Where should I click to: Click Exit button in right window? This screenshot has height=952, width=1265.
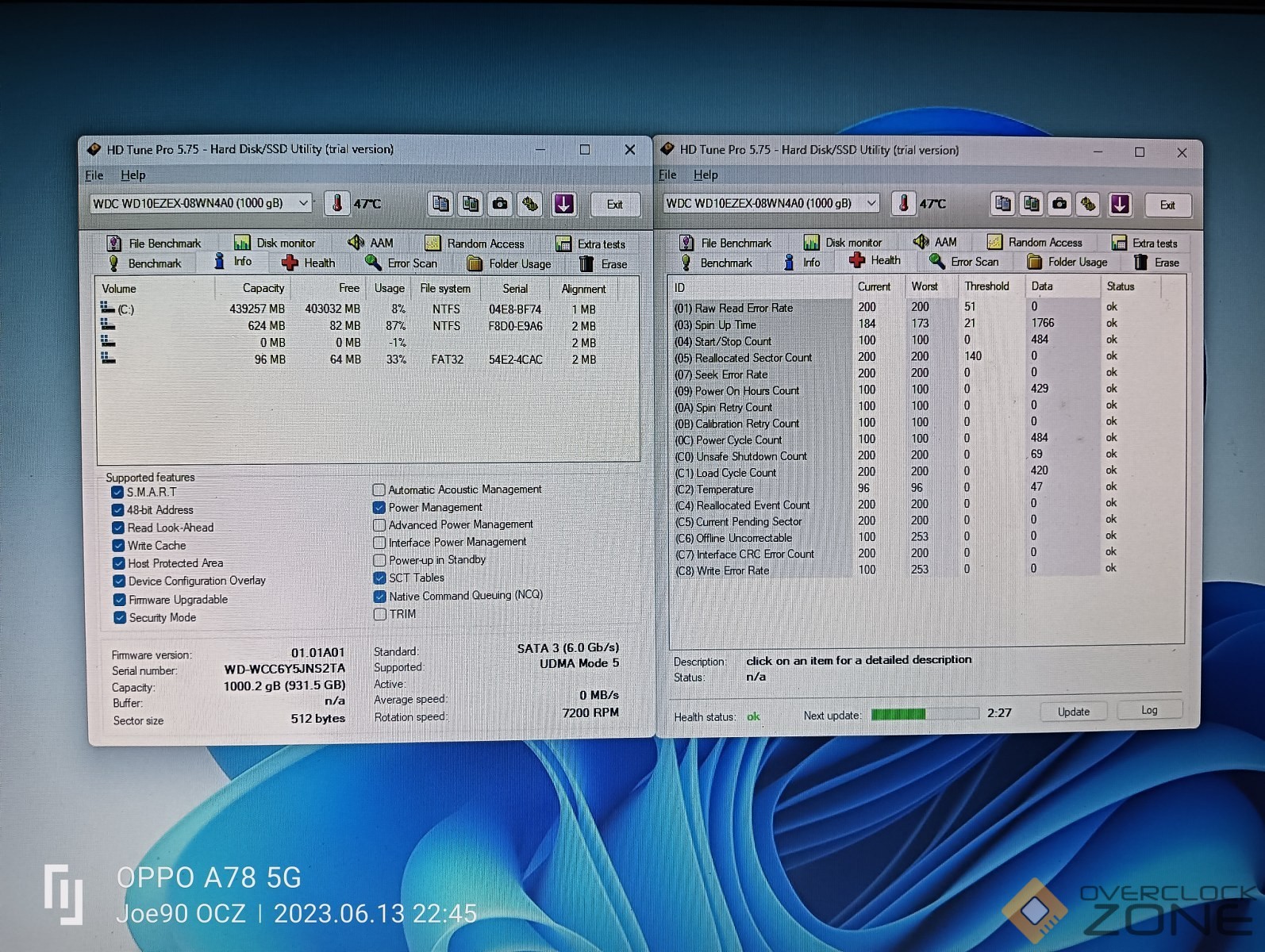click(1167, 205)
